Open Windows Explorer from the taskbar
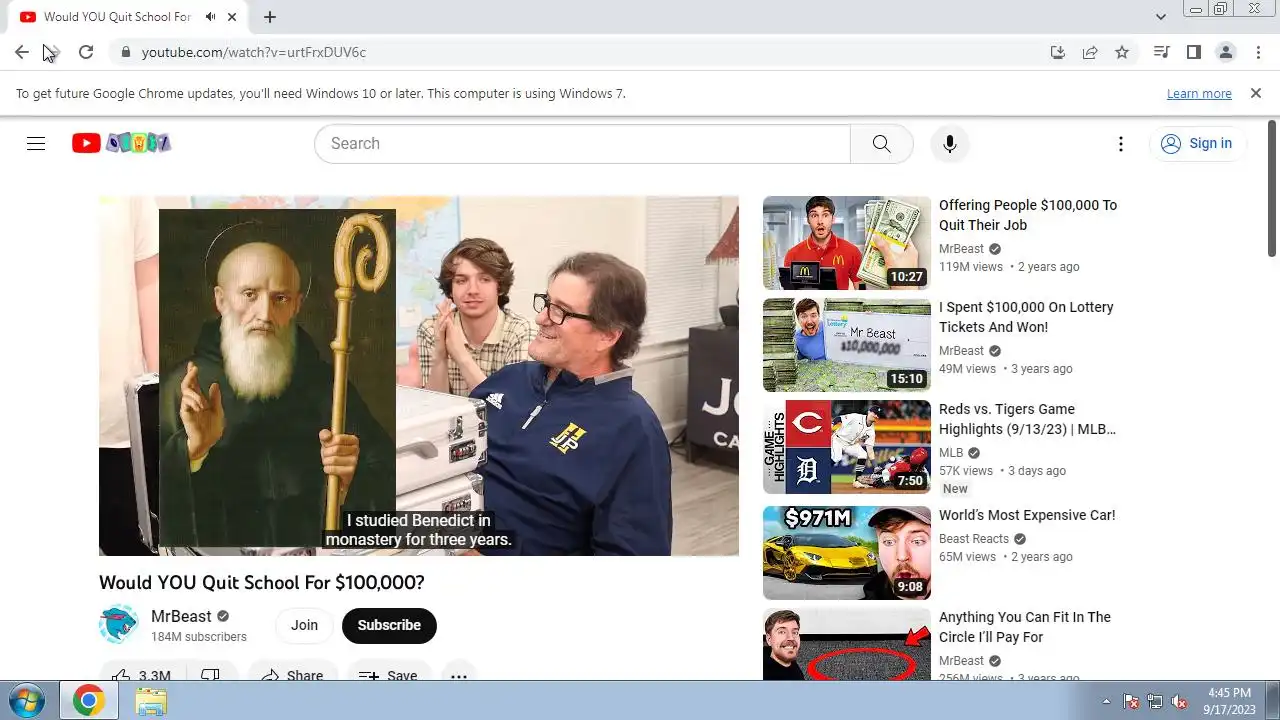 151,701
